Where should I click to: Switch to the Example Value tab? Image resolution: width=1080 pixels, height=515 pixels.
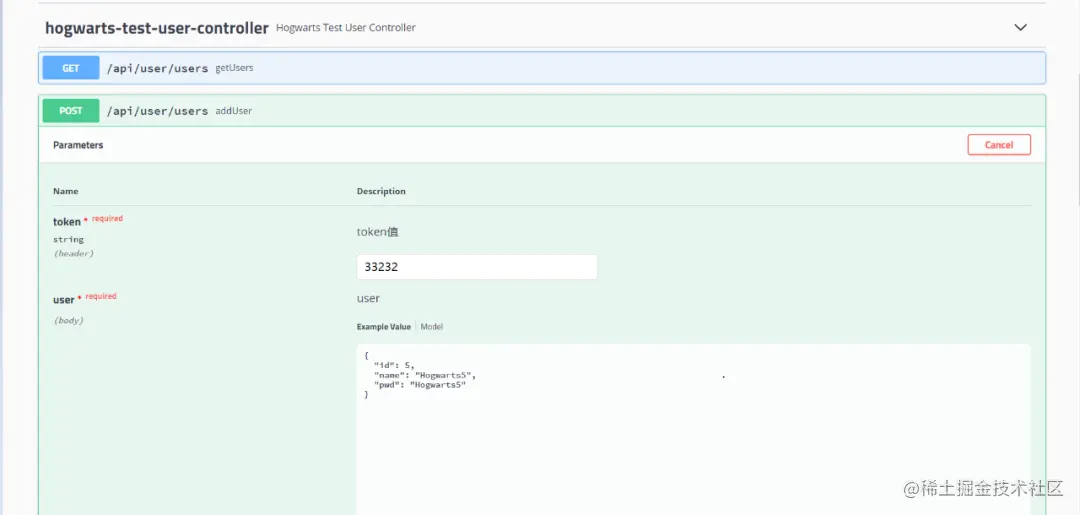point(384,326)
